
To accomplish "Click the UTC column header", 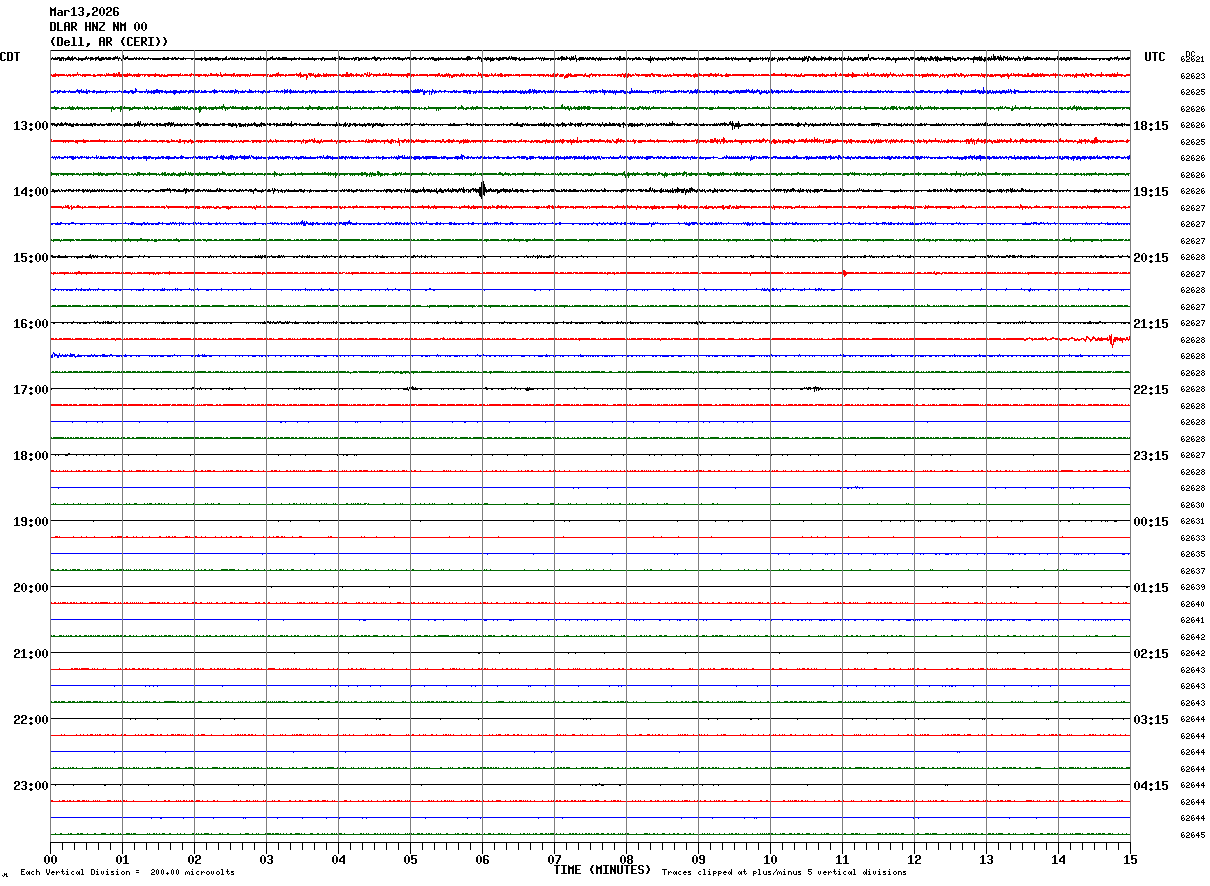I will point(1155,57).
